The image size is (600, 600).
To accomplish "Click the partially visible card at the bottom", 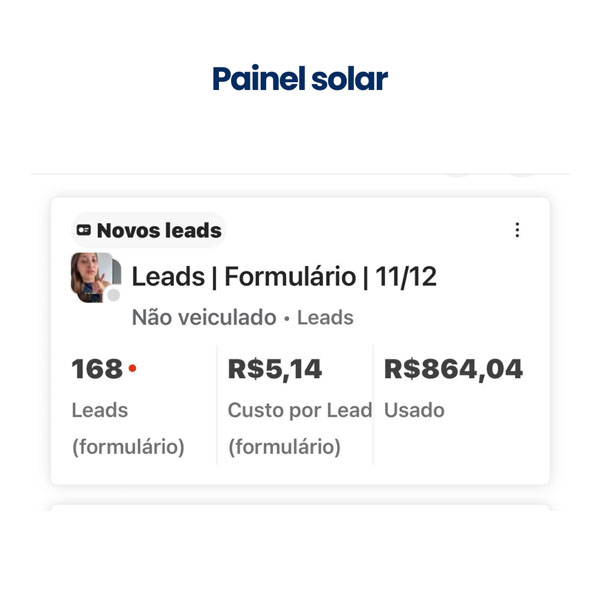I will (x=300, y=507).
